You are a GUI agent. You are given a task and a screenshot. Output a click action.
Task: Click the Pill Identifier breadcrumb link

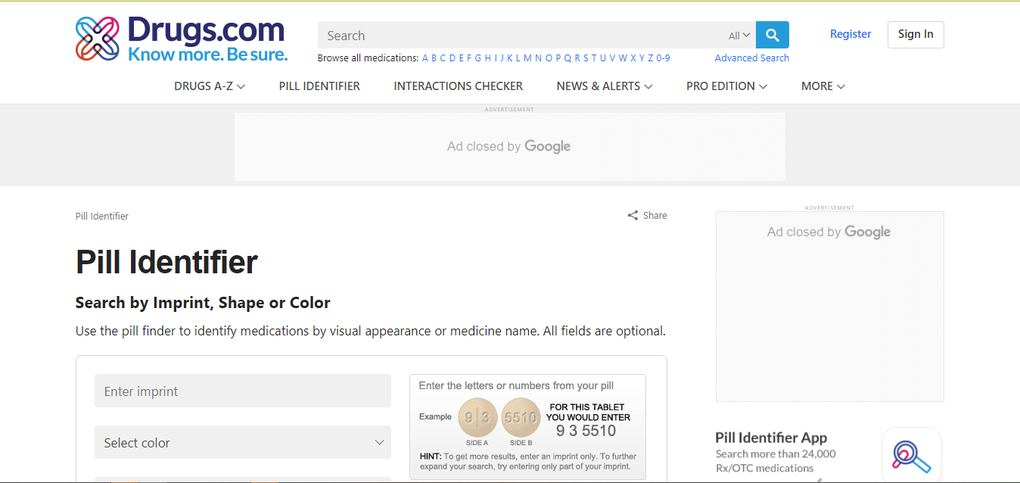[x=102, y=216]
